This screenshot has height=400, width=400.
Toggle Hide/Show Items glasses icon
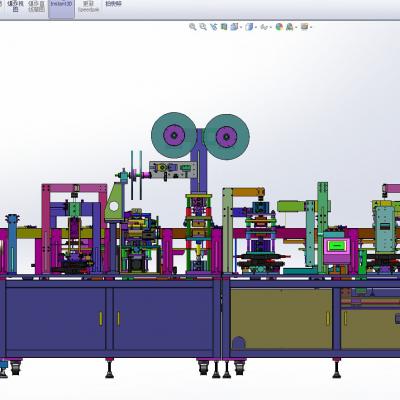point(264,27)
